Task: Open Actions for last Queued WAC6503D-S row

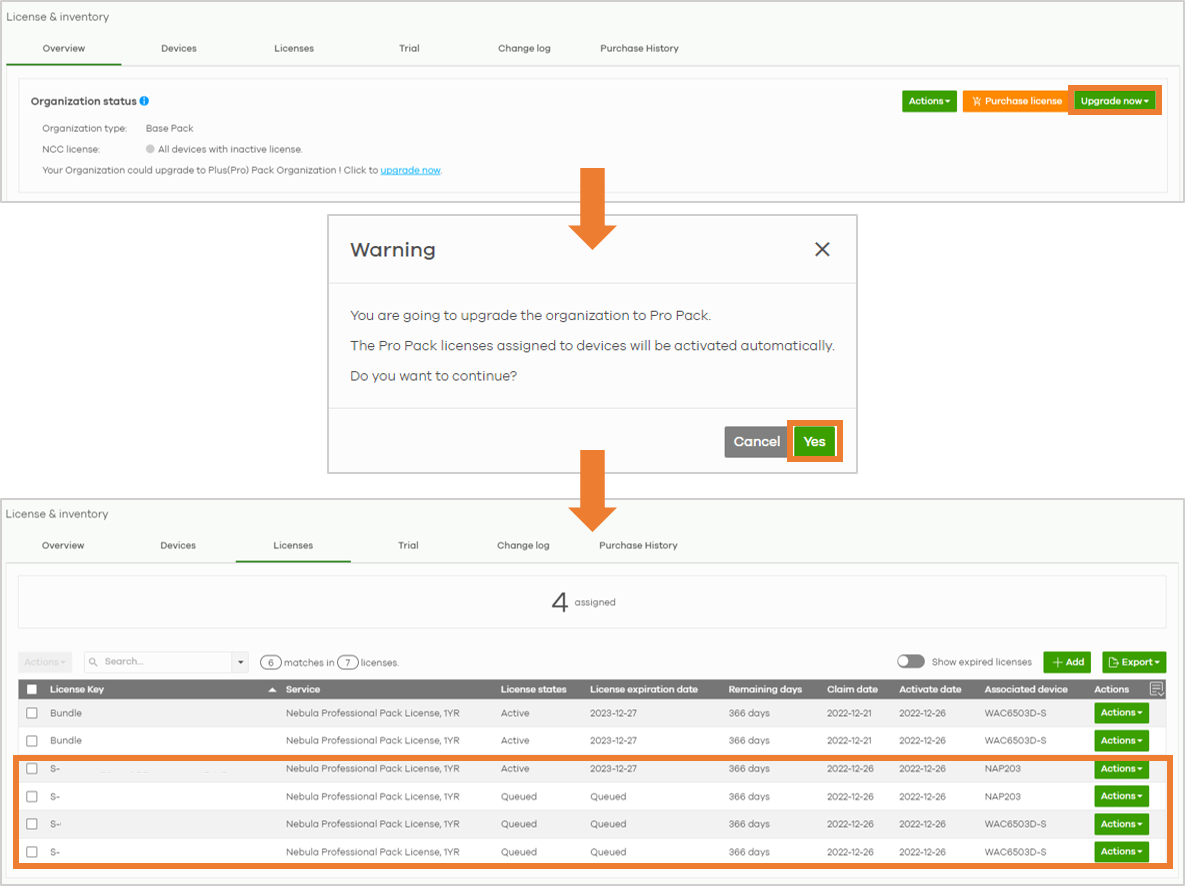Action: [x=1121, y=852]
